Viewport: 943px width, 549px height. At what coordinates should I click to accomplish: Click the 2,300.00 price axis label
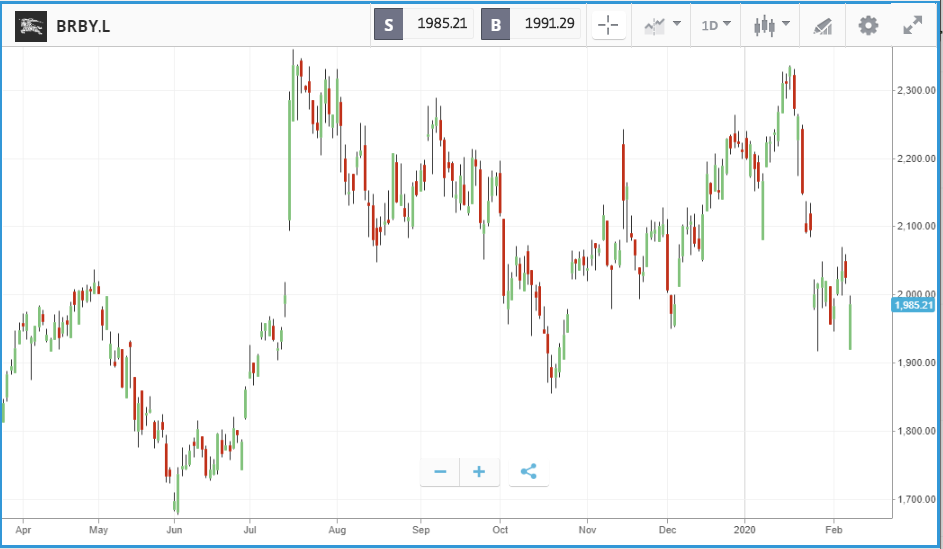point(916,91)
